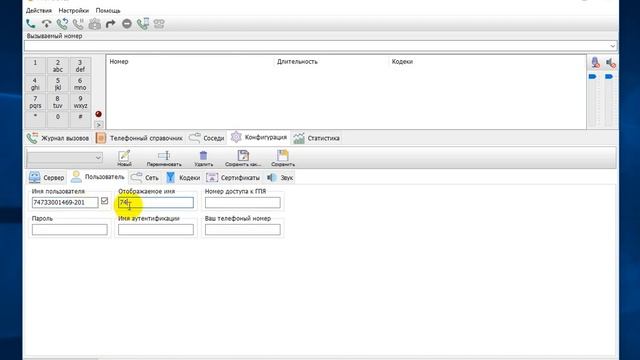Click the voicemail answering machine icon
Screen dimensions: 640x360
(159, 24)
